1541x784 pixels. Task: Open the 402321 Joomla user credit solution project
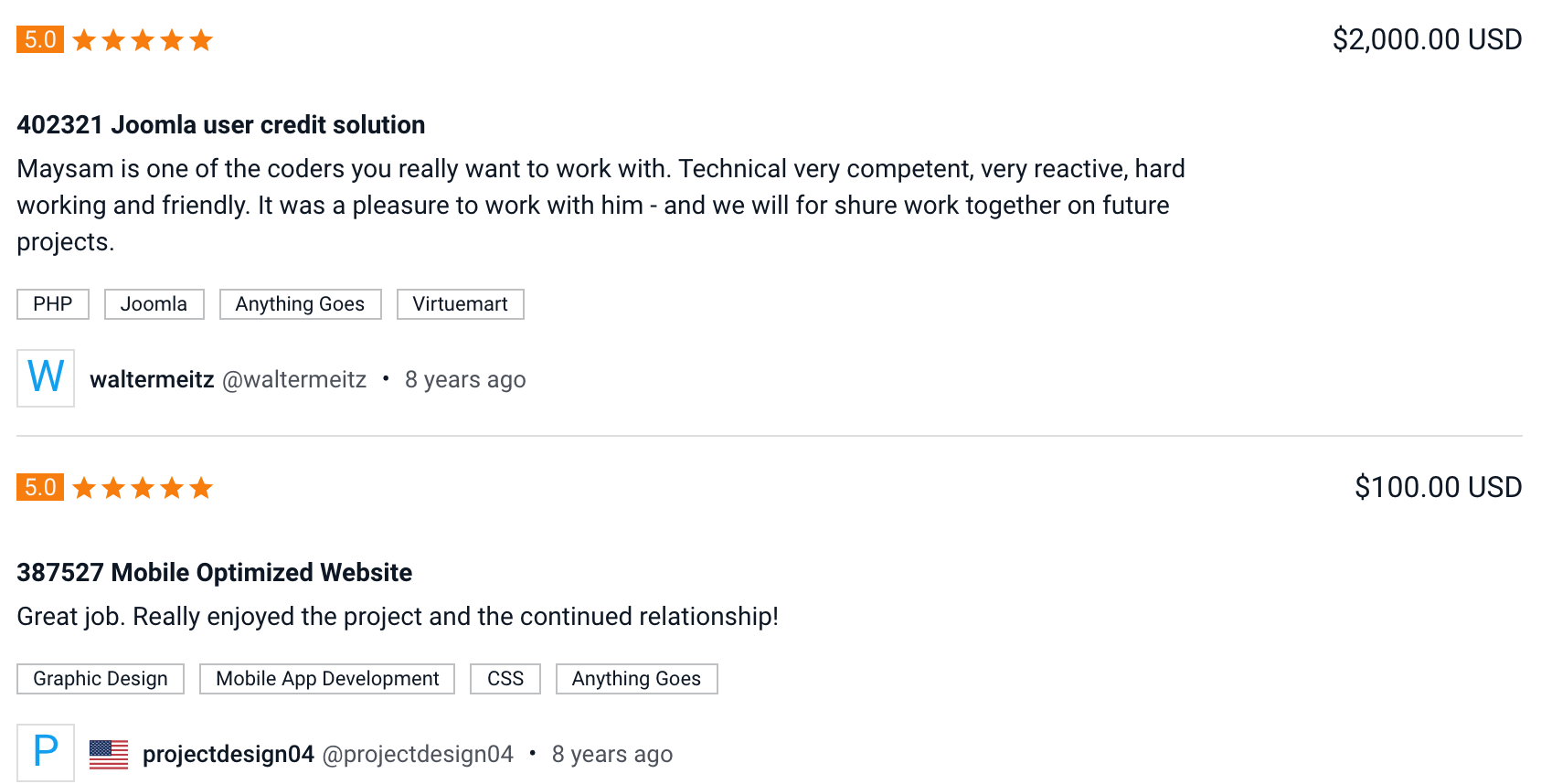(221, 125)
